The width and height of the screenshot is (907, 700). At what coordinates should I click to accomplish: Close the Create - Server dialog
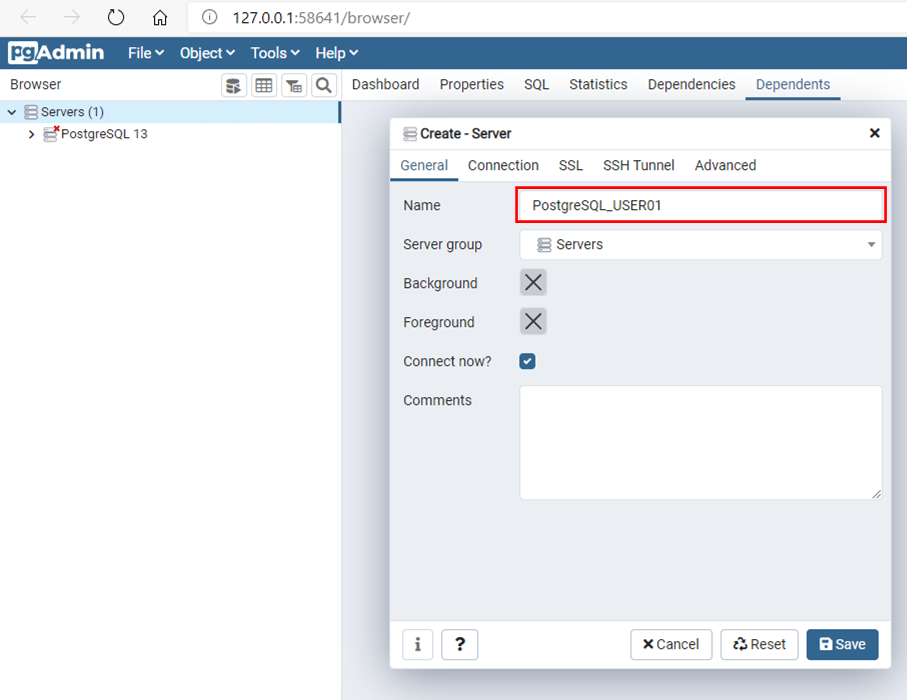(874, 133)
